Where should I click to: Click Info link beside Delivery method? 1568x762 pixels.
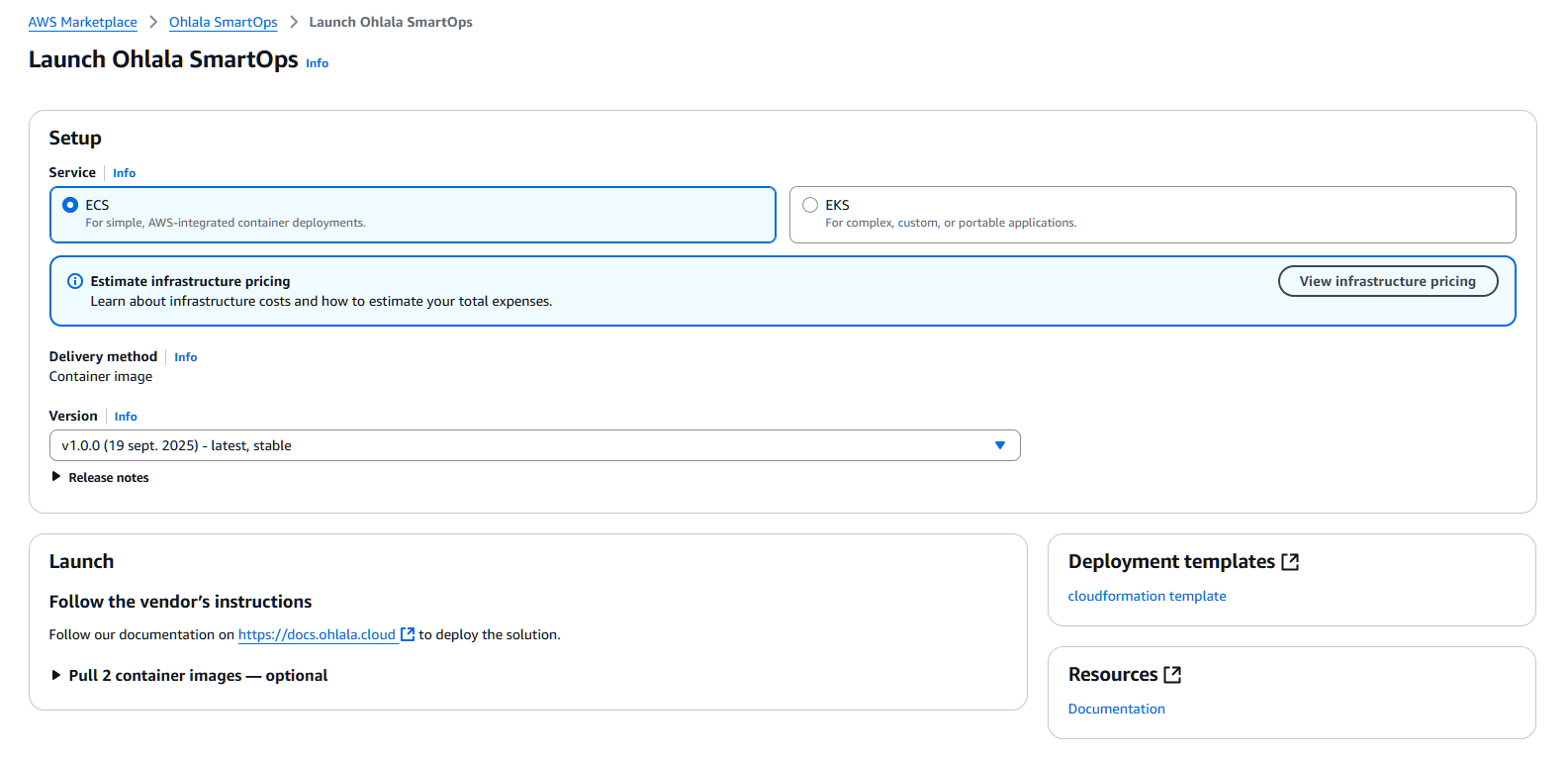(x=186, y=357)
